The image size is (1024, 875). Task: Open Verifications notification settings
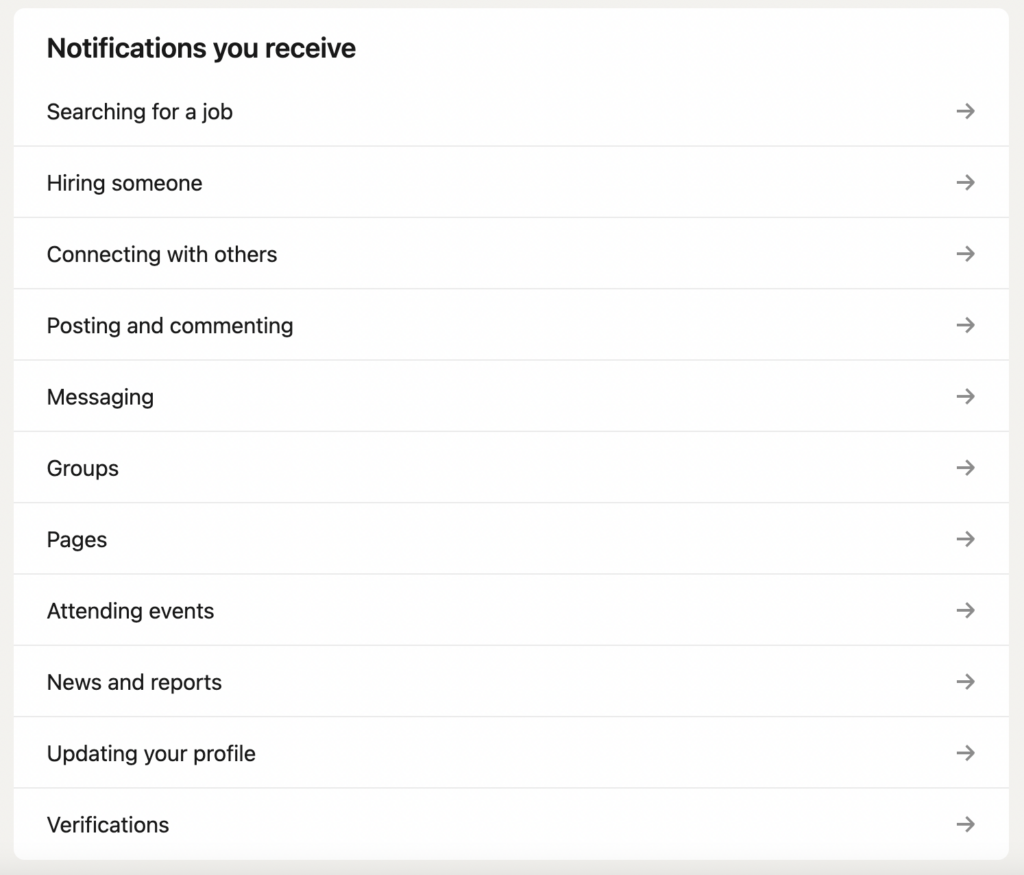point(107,824)
